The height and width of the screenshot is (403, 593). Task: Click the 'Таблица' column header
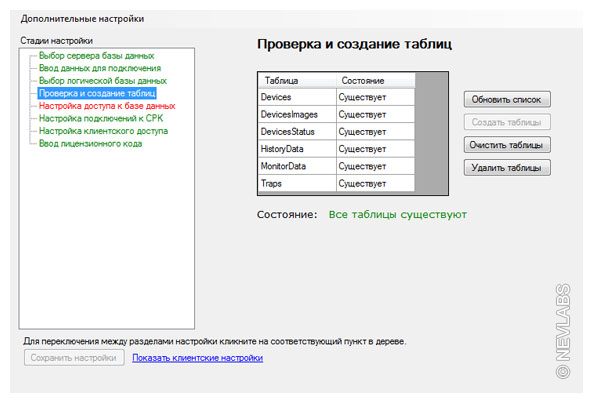pos(297,81)
